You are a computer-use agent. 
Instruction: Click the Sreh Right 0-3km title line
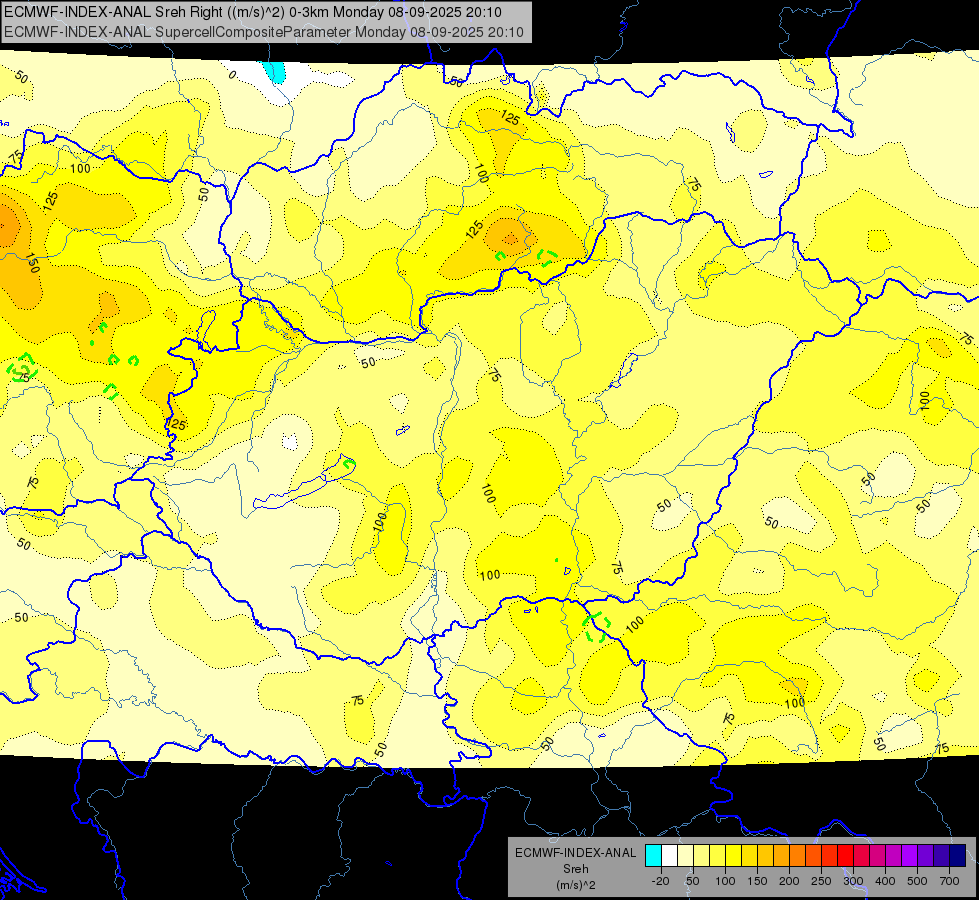[252, 12]
